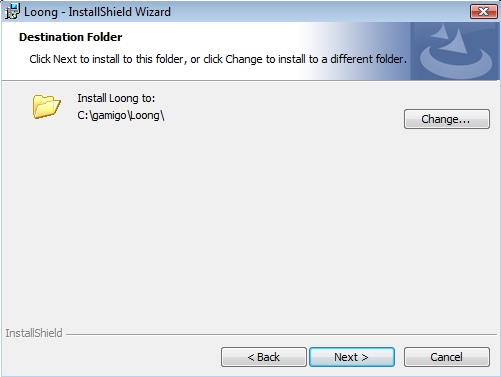Click the 'Loong - InstallShield Wizard' title text
The height and width of the screenshot is (377, 501).
coord(97,12)
